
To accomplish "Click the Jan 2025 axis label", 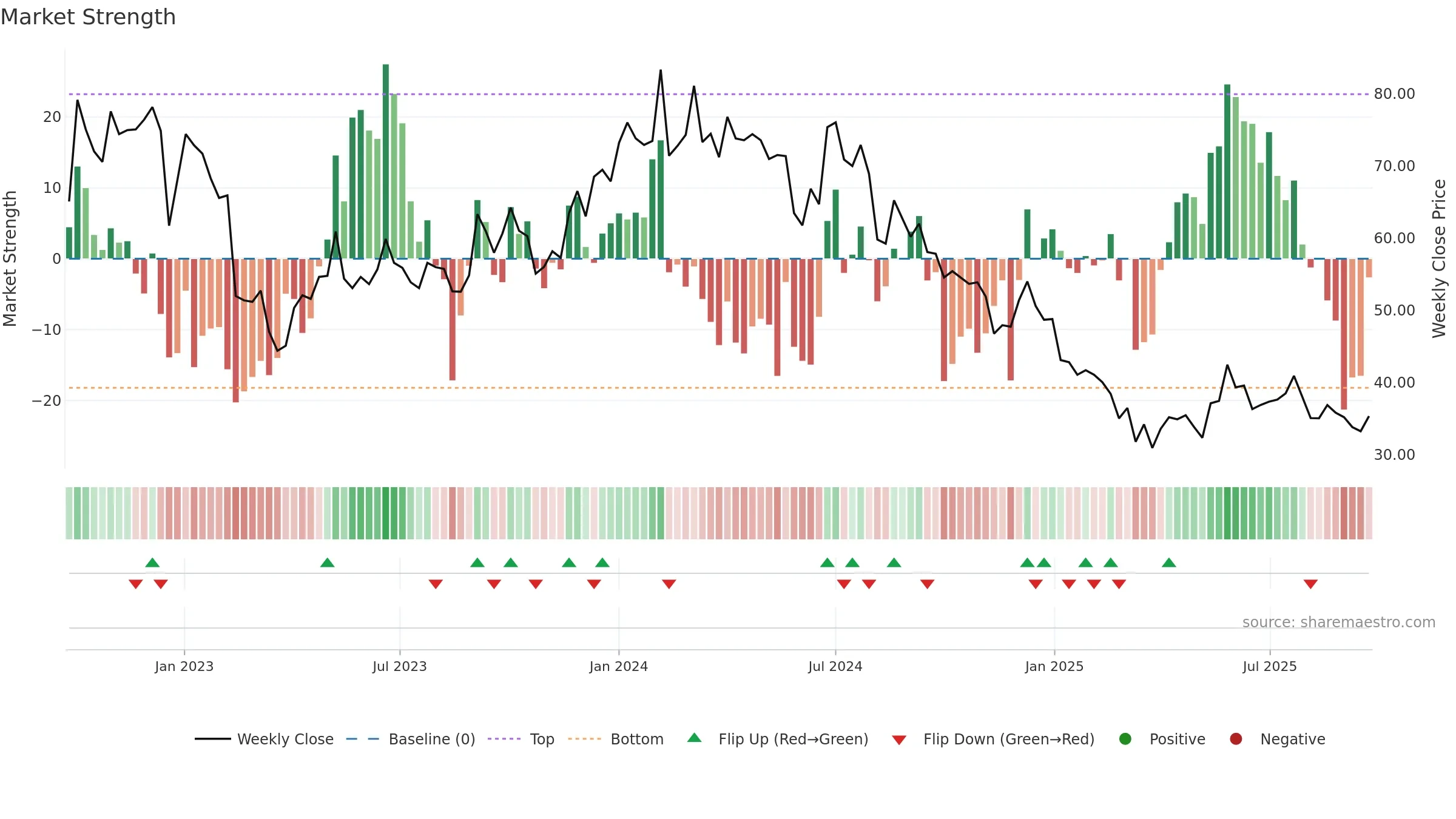I will (x=1054, y=666).
